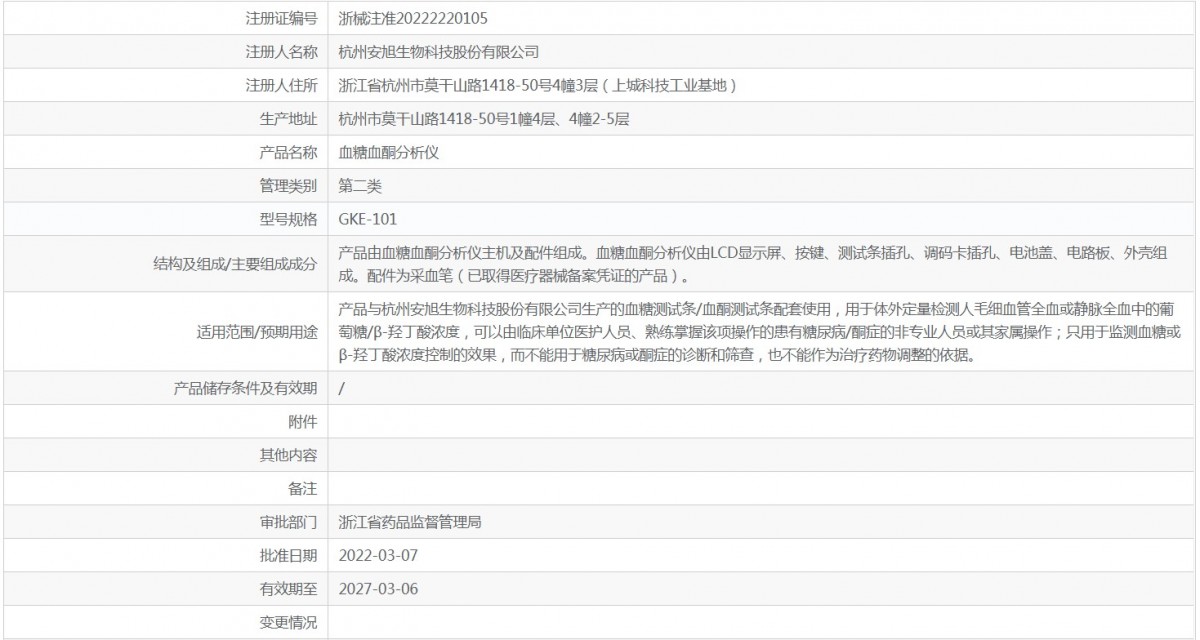Click the 生产地址 label
Viewport: 1200px width, 640px height.
pos(288,119)
